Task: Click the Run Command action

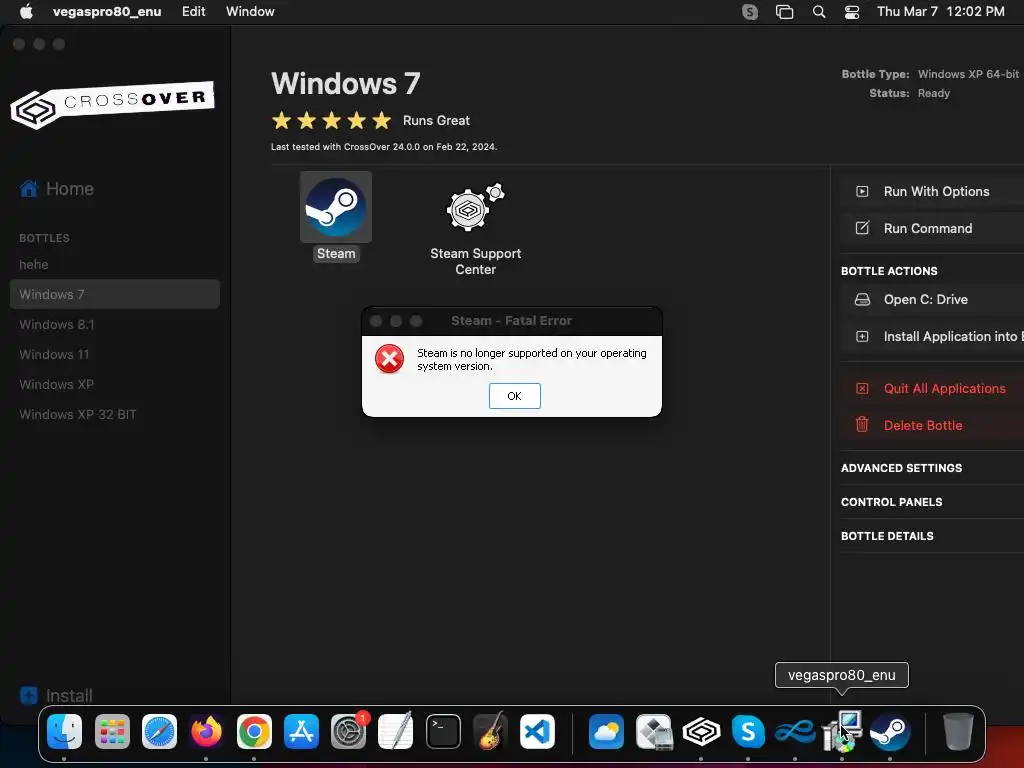Action: (932, 229)
